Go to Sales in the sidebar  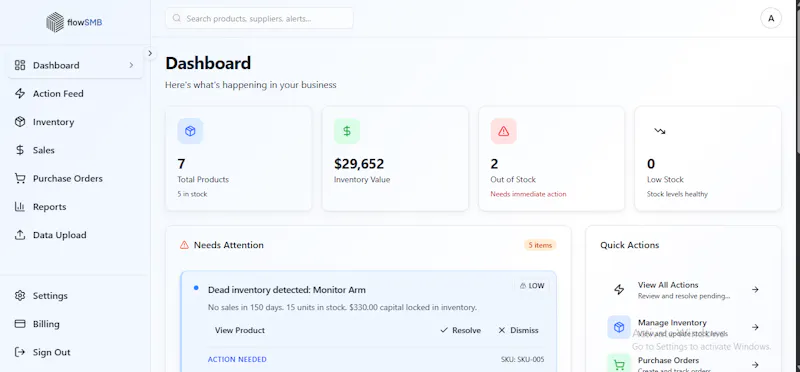pyautogui.click(x=75, y=150)
